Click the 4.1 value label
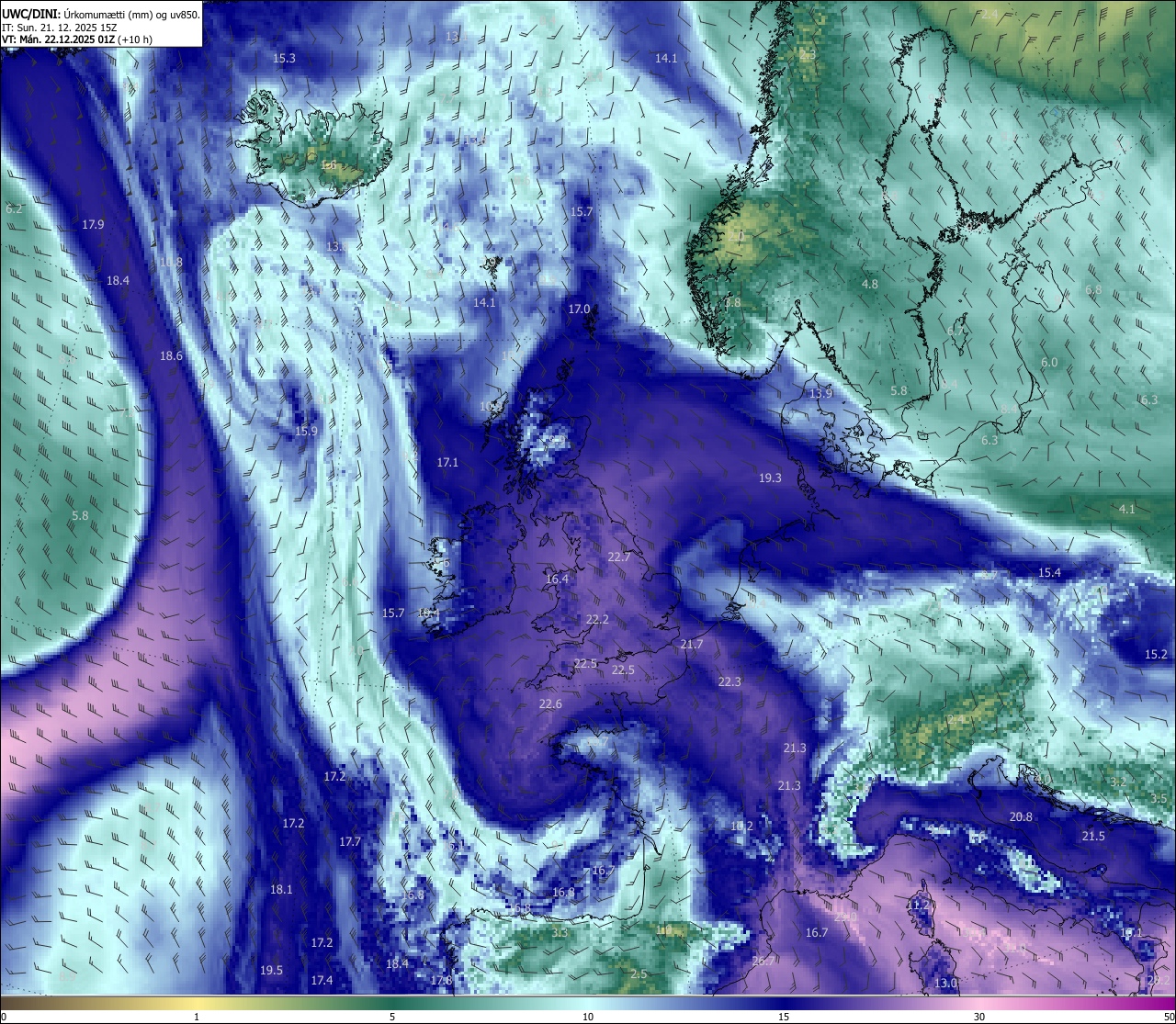1176x1024 pixels. click(x=1127, y=510)
